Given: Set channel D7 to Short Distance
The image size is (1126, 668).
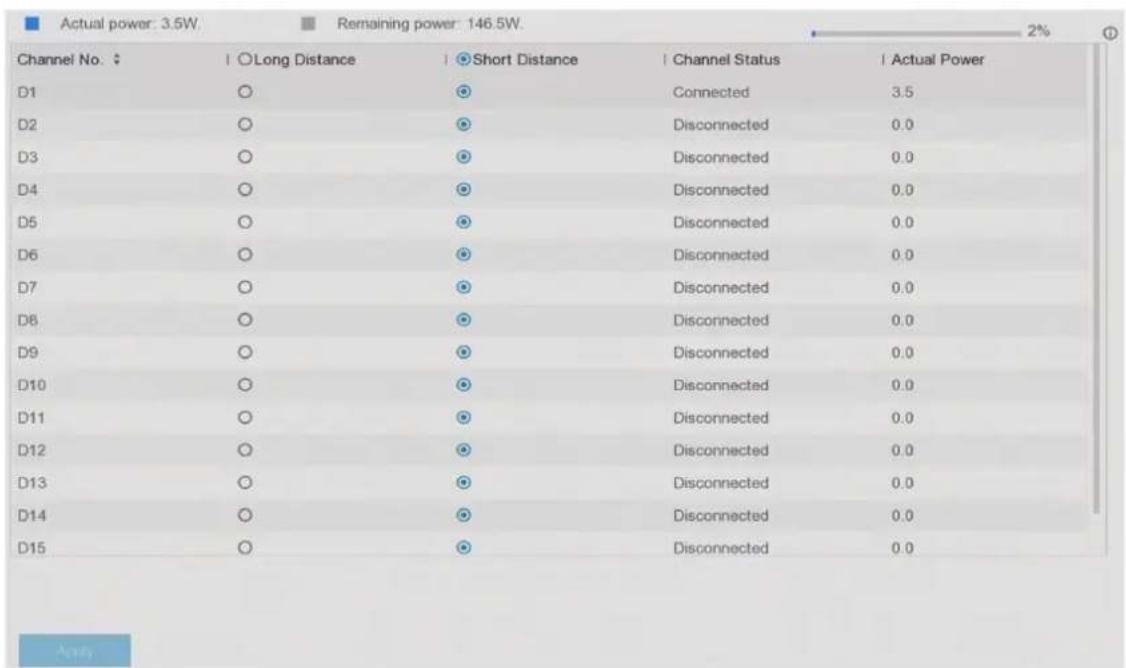Looking at the screenshot, I should point(464,287).
